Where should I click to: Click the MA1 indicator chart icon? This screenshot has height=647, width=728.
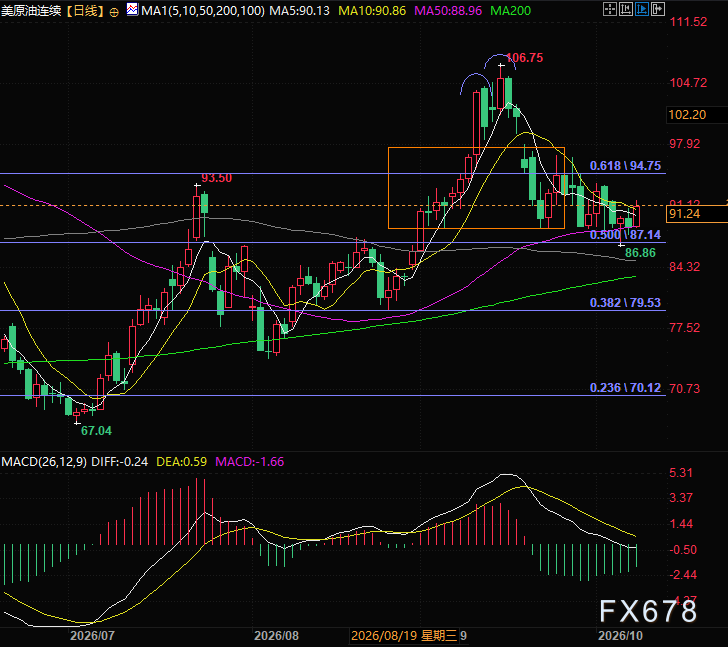click(132, 9)
